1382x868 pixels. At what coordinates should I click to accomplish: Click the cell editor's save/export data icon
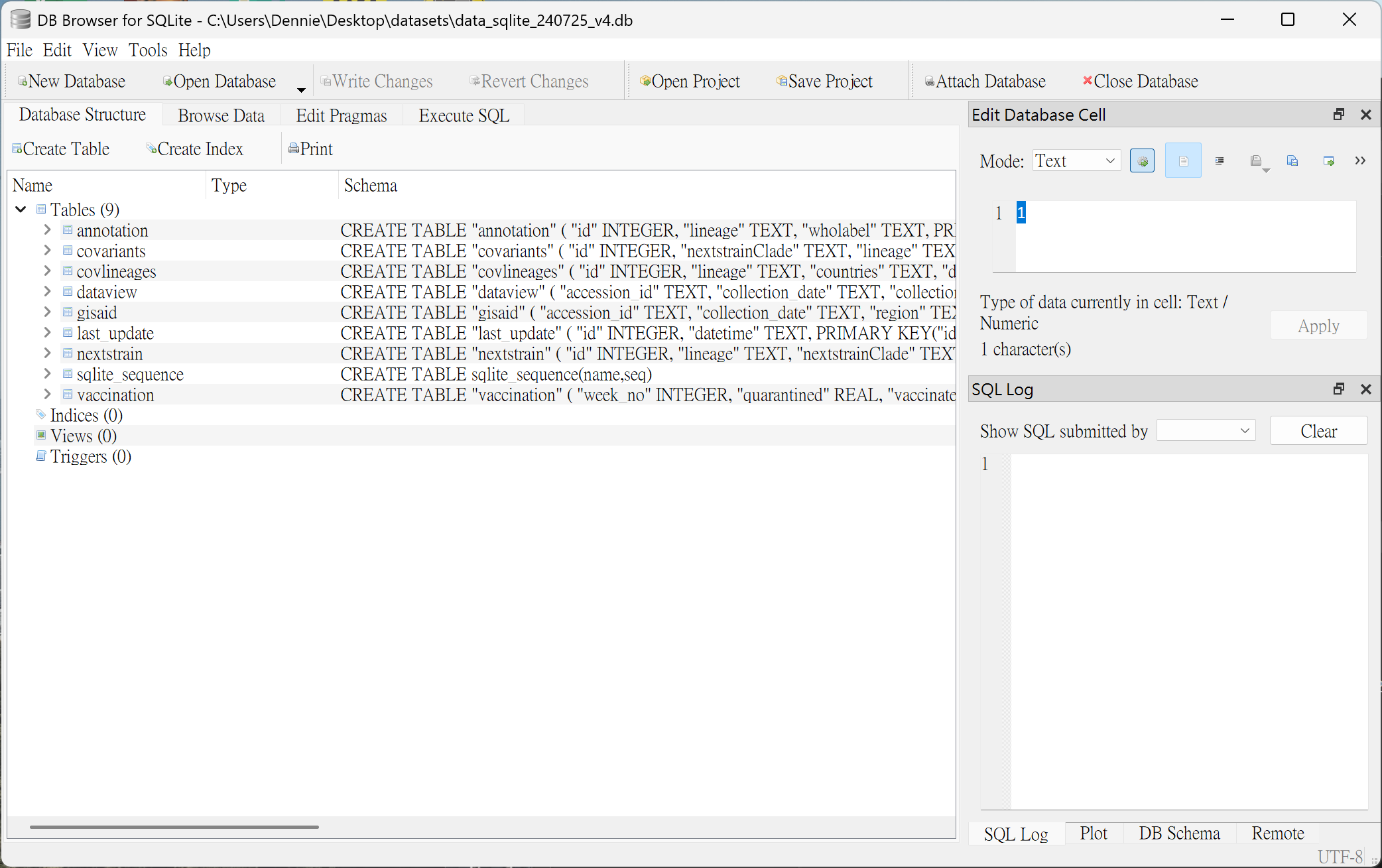point(1292,161)
